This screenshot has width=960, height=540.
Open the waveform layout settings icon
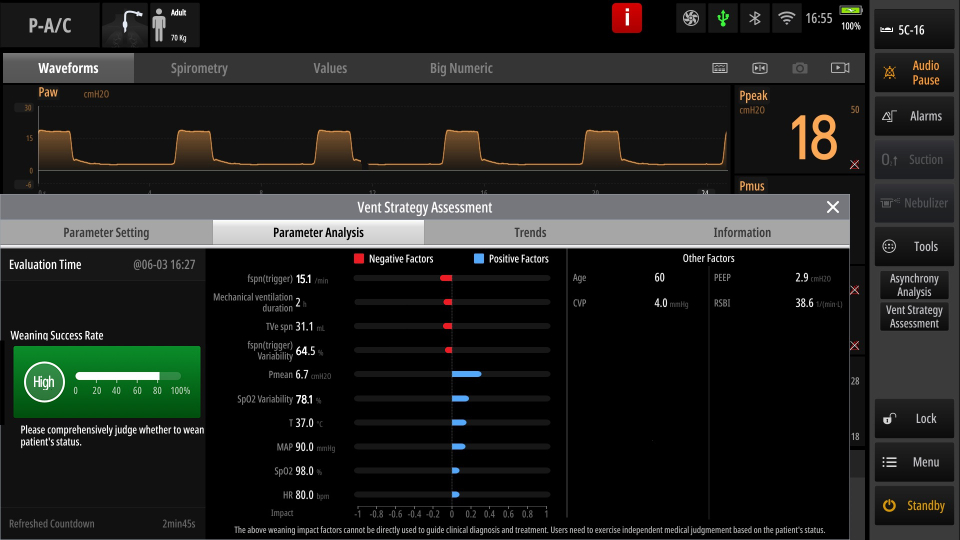[720, 68]
